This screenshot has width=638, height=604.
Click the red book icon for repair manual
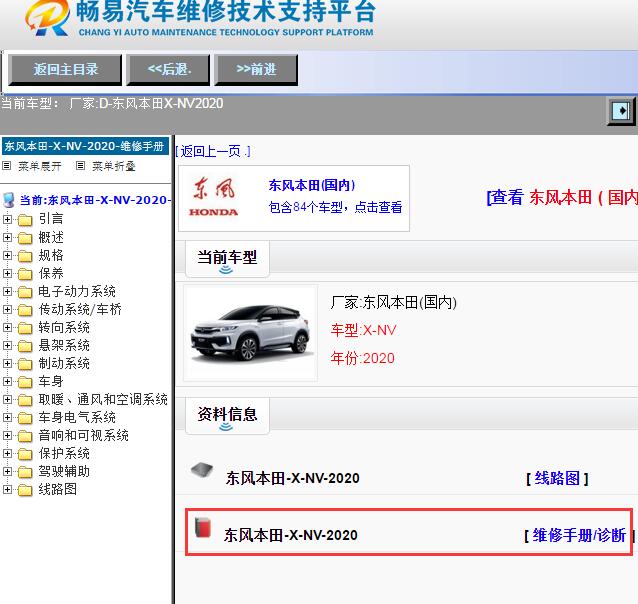pyautogui.click(x=203, y=527)
